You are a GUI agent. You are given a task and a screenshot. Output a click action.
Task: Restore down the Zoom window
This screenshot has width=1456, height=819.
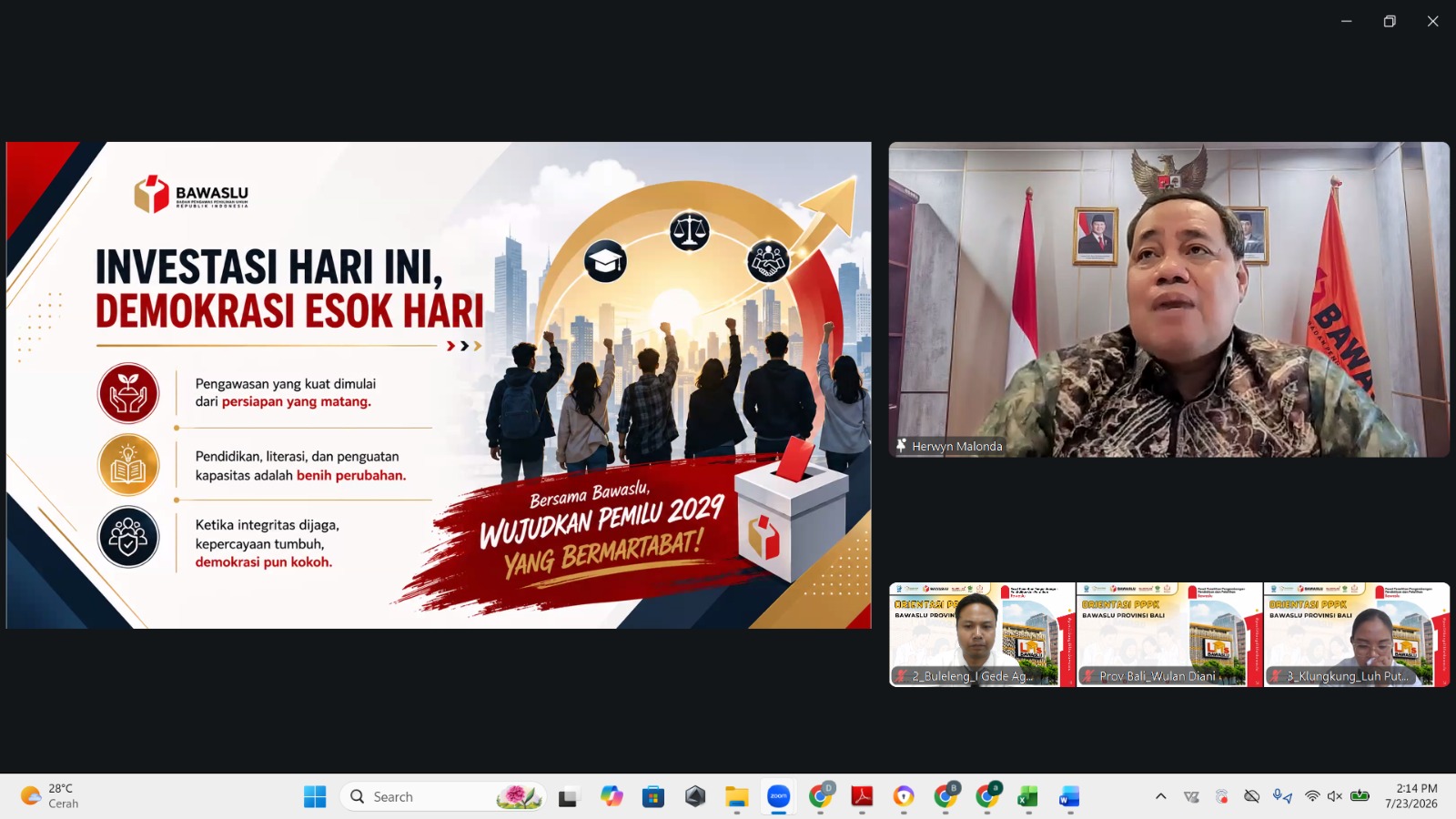(1390, 21)
